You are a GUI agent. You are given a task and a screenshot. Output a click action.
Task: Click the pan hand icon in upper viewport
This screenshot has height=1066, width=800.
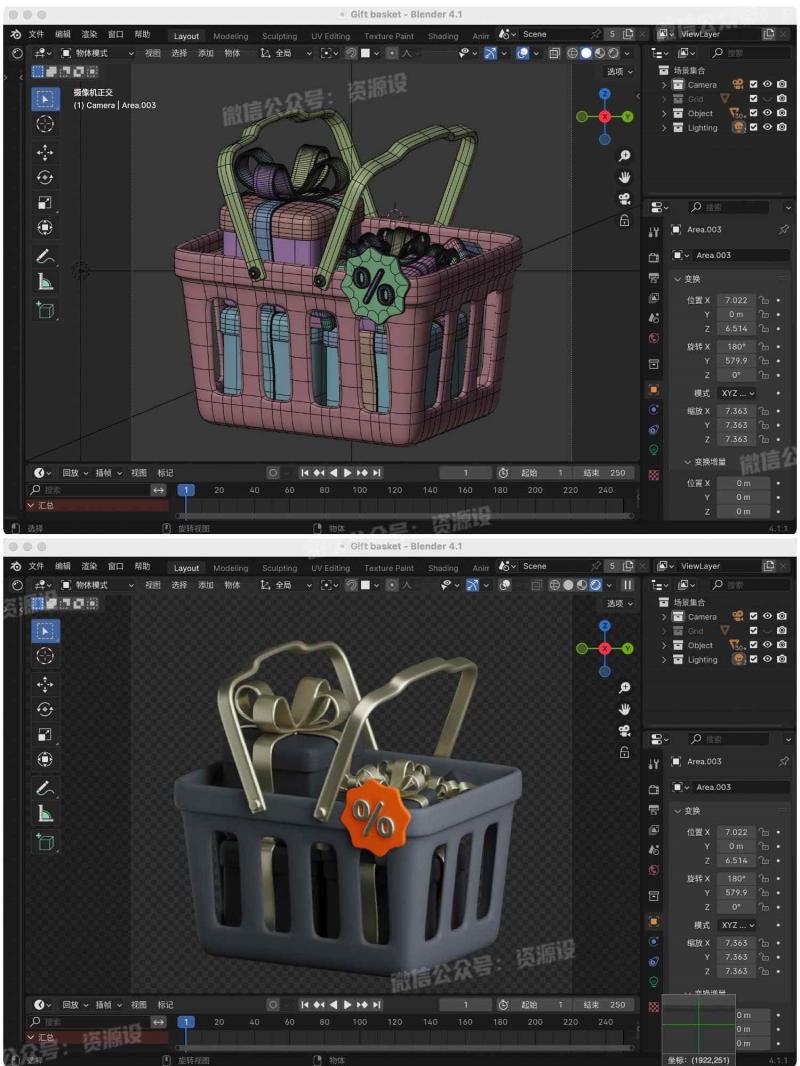pyautogui.click(x=624, y=178)
